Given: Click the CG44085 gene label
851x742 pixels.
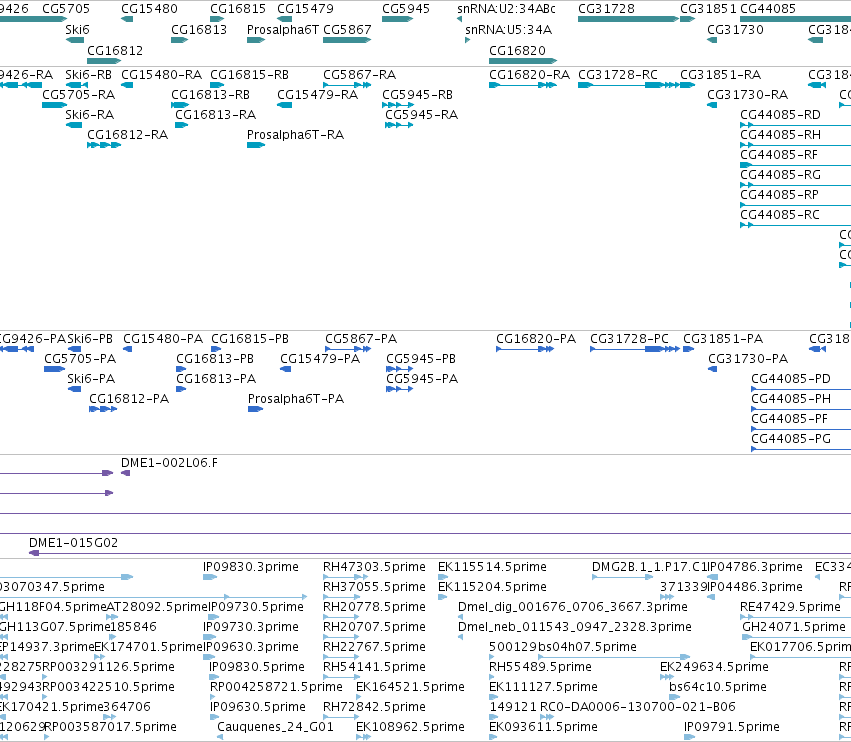Looking at the screenshot, I should (x=768, y=9).
